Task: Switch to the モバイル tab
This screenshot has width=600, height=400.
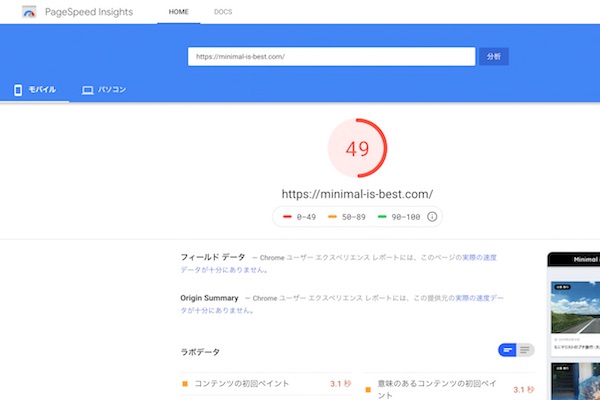Action: click(35, 90)
